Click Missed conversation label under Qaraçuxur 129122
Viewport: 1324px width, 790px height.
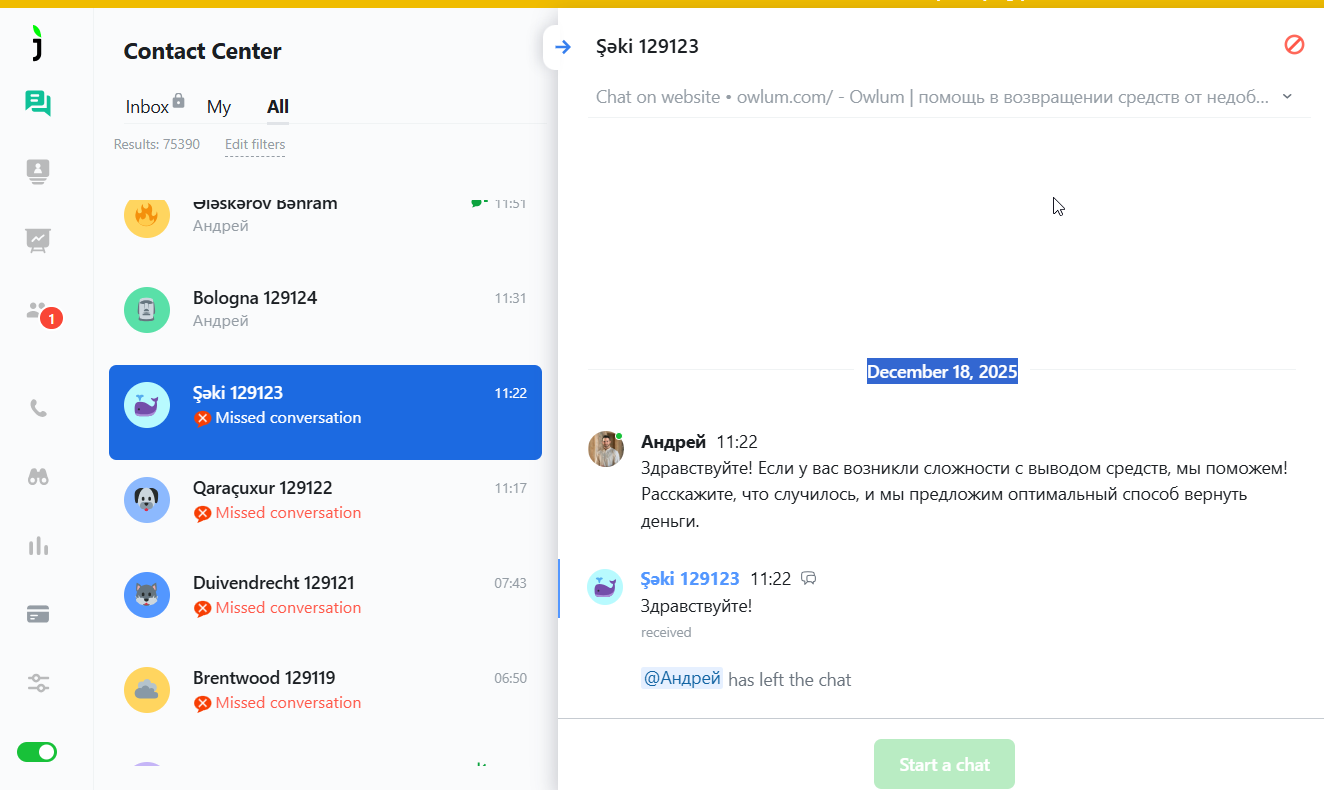pyautogui.click(x=288, y=513)
